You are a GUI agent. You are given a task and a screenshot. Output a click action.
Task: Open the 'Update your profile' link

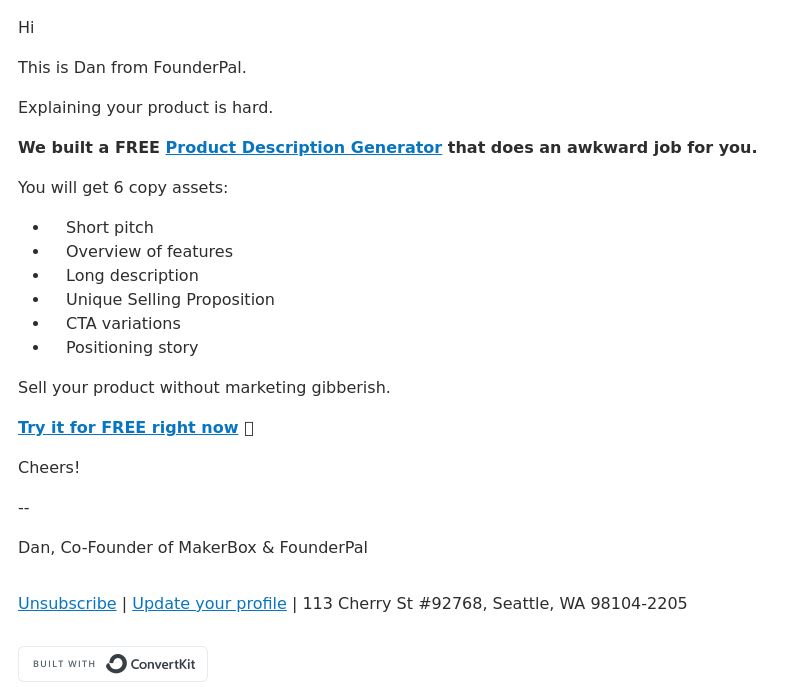[209, 603]
